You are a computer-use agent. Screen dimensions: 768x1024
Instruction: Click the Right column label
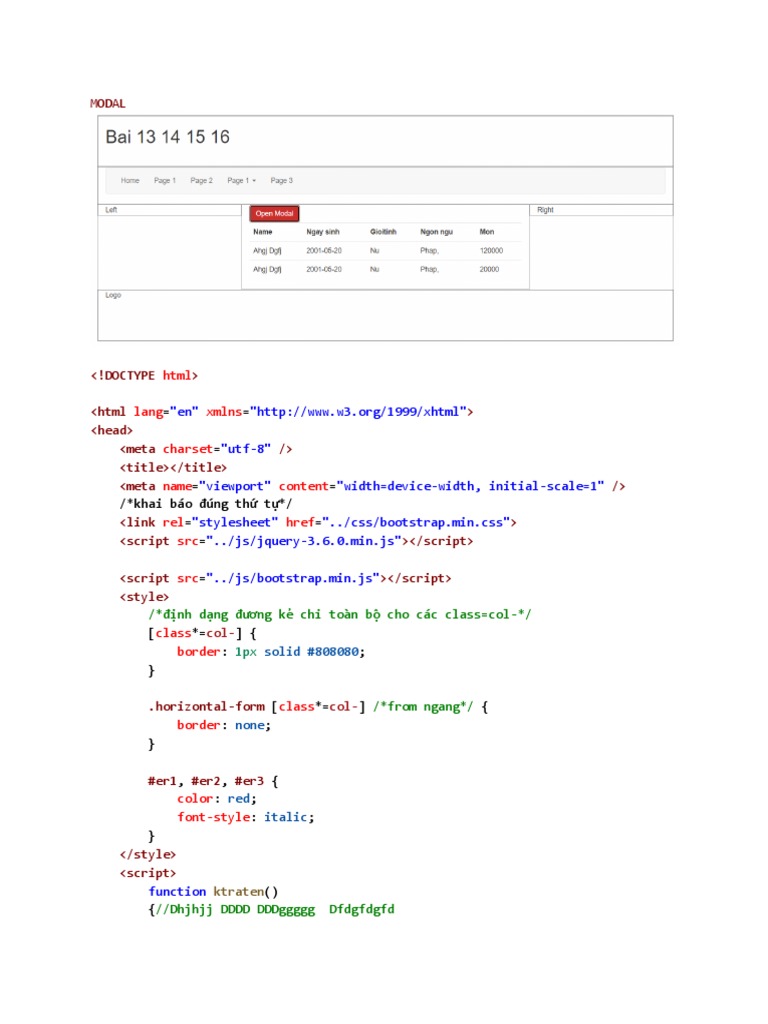click(545, 210)
